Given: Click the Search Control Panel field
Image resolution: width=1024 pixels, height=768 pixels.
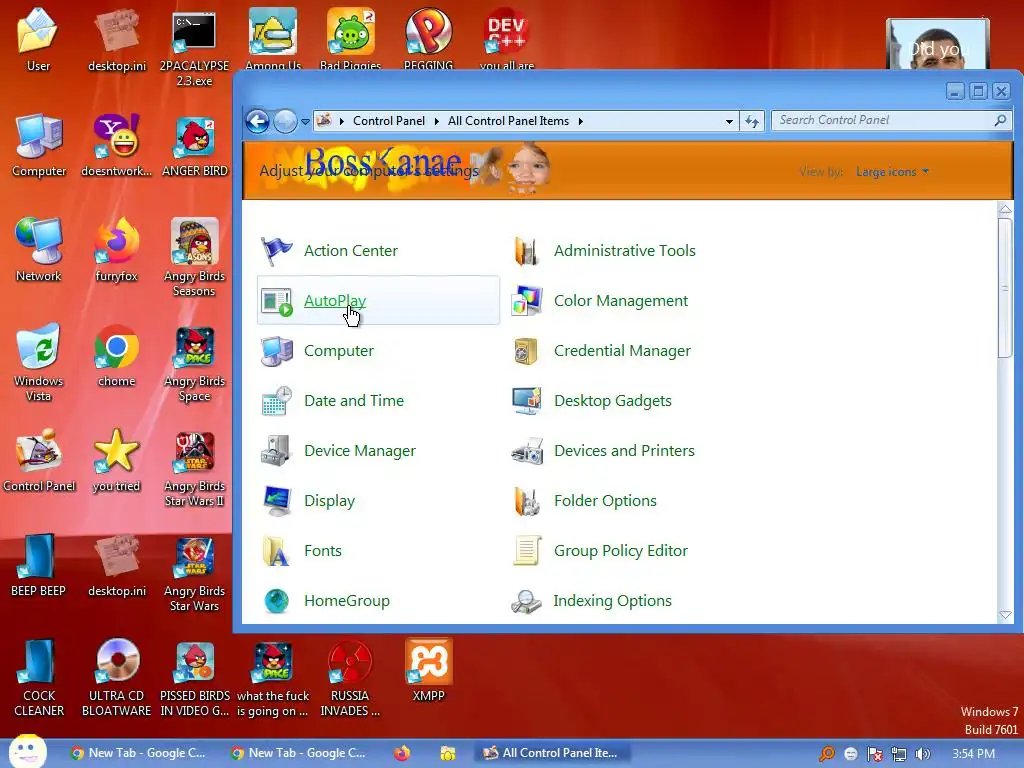Looking at the screenshot, I should (891, 121).
